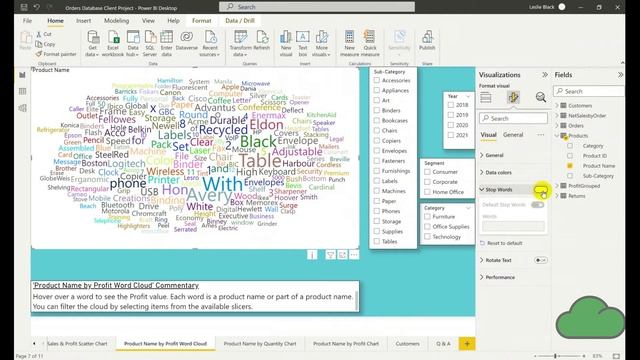Viewport: 640px width, 360px height.
Task: Select the General format tab
Action: 513,135
